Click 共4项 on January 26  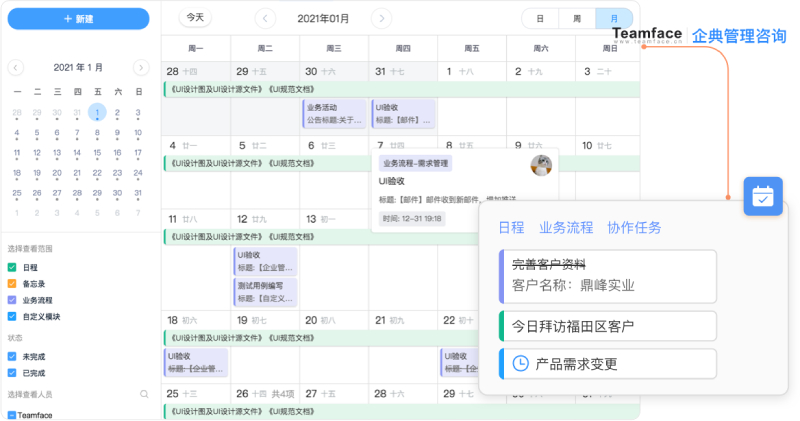(282, 394)
